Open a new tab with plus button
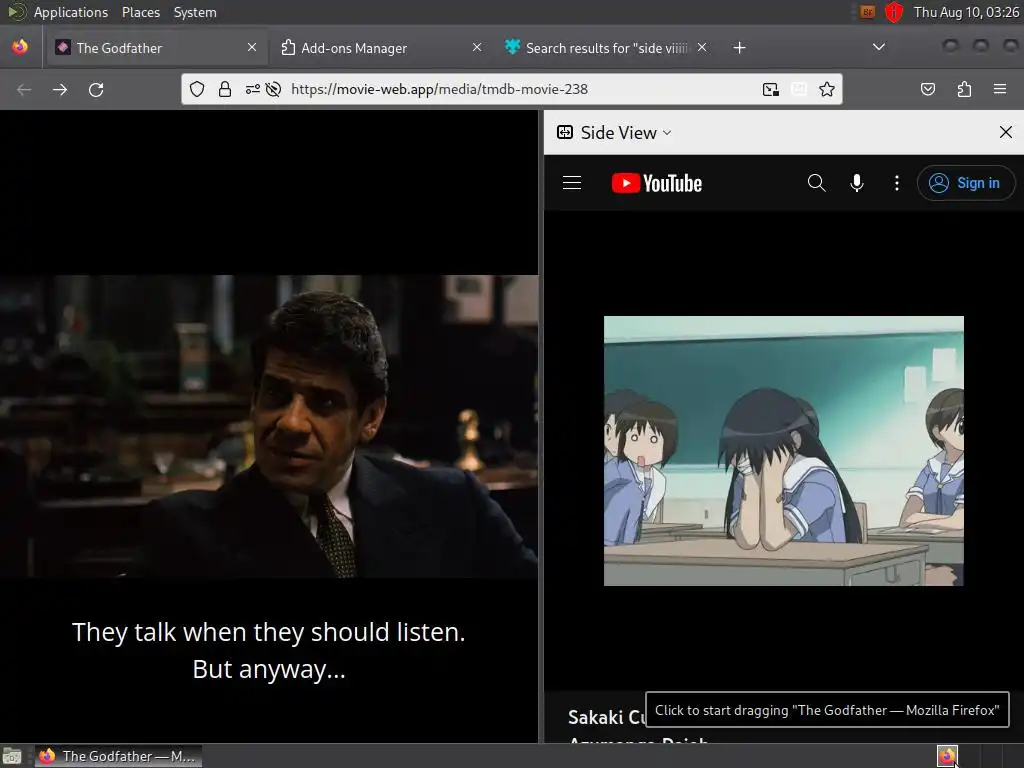The image size is (1024, 768). click(x=739, y=48)
